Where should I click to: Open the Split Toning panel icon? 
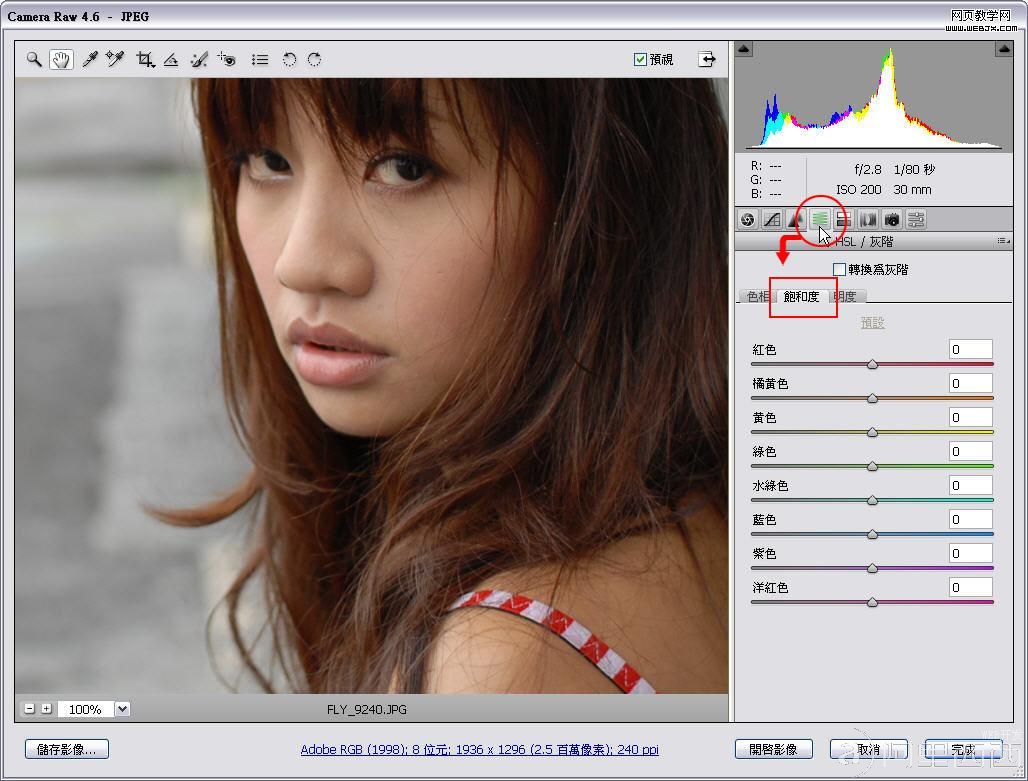844,219
